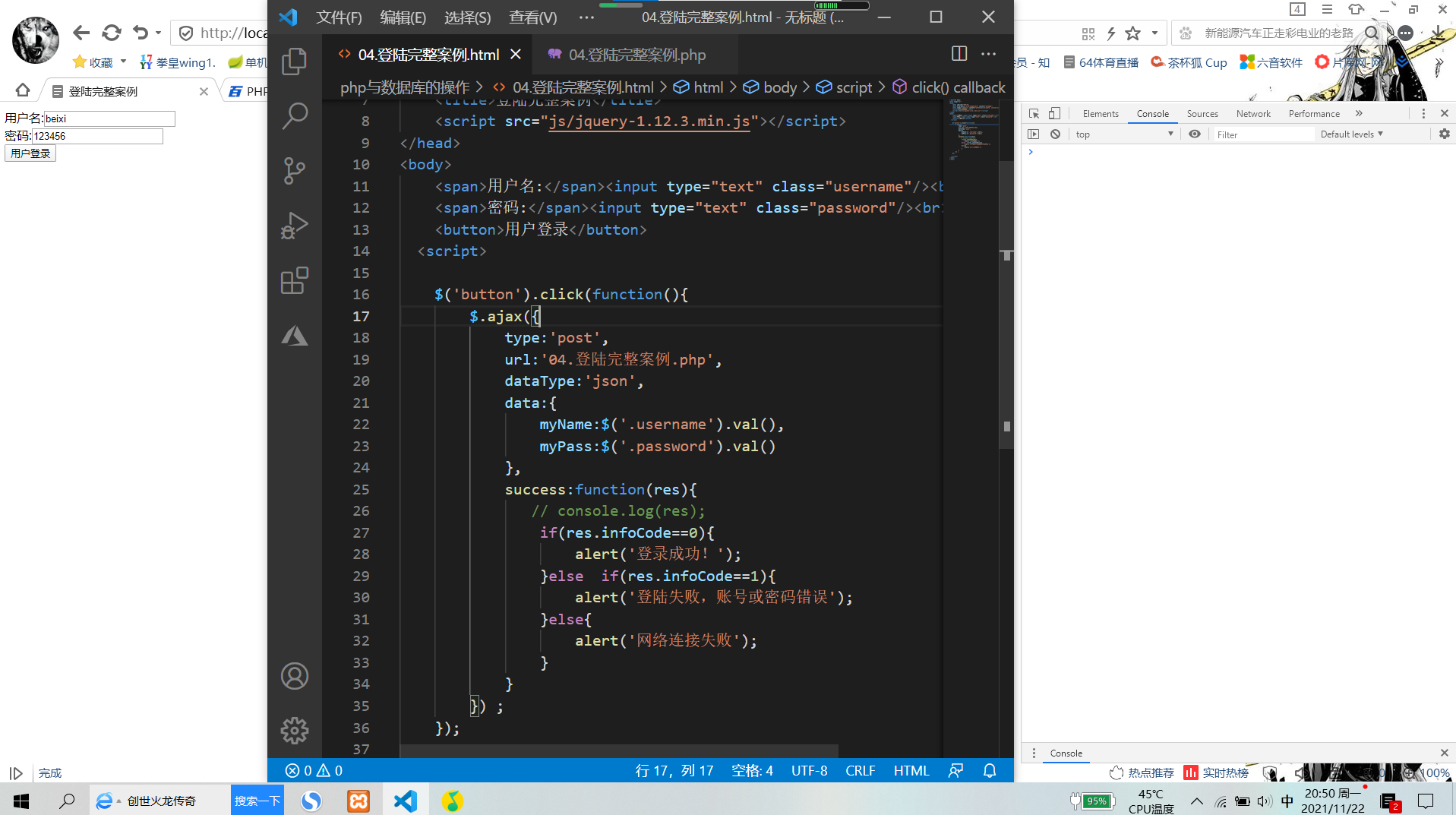1456x815 pixels.
Task: Open VS Code from the taskbar
Action: [406, 801]
